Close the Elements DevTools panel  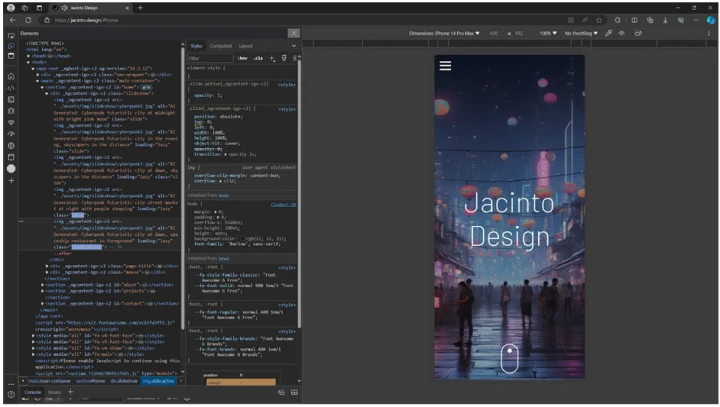(x=294, y=33)
